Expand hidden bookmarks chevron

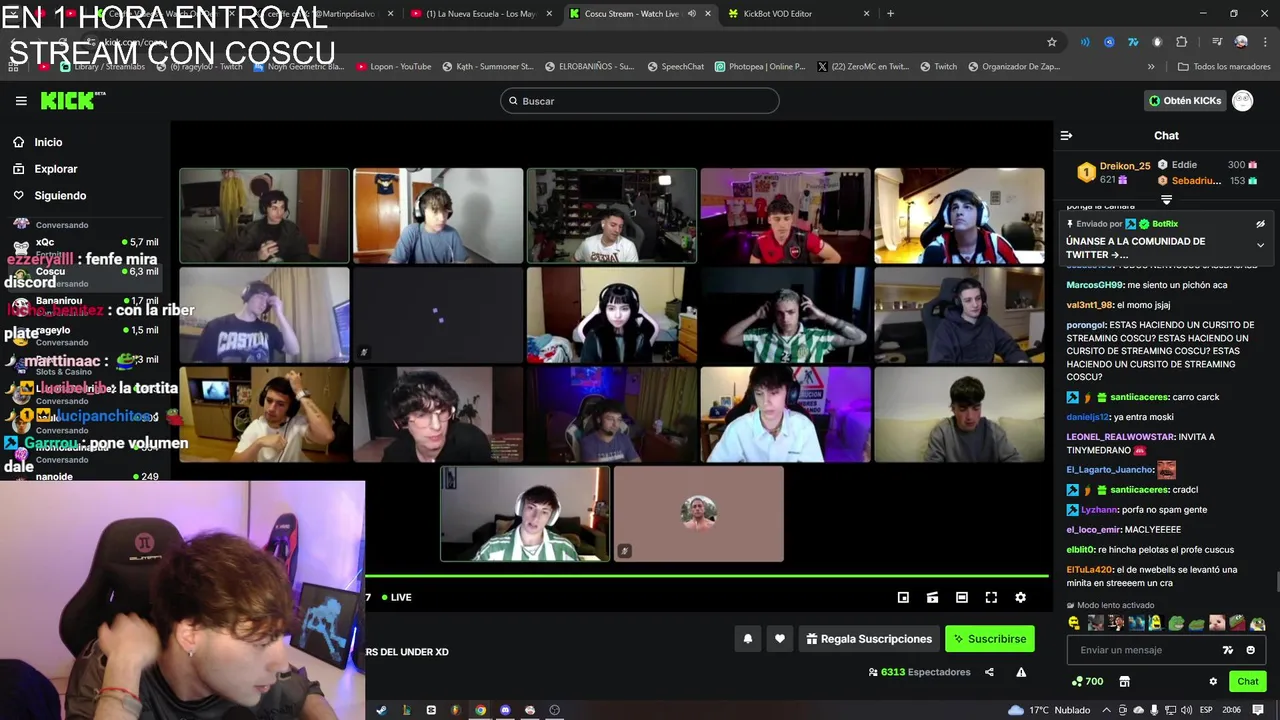click(x=1151, y=67)
